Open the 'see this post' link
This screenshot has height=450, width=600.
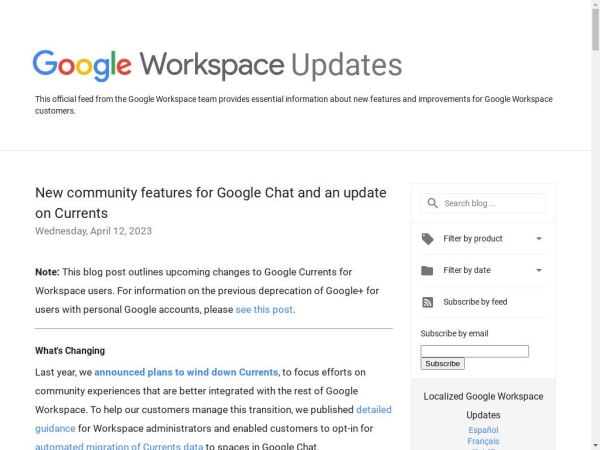(264, 310)
